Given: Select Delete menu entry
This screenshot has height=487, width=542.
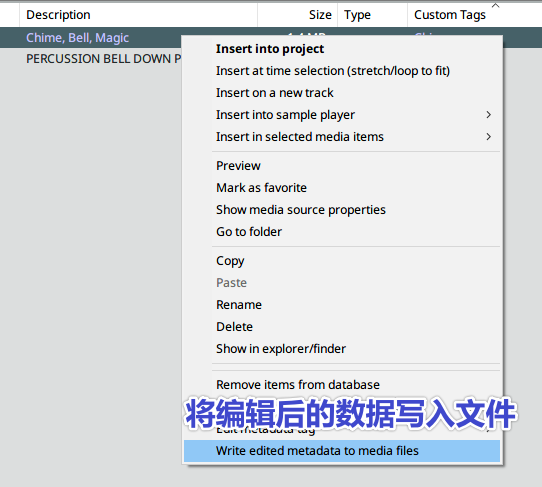Looking at the screenshot, I should click(x=342, y=327).
